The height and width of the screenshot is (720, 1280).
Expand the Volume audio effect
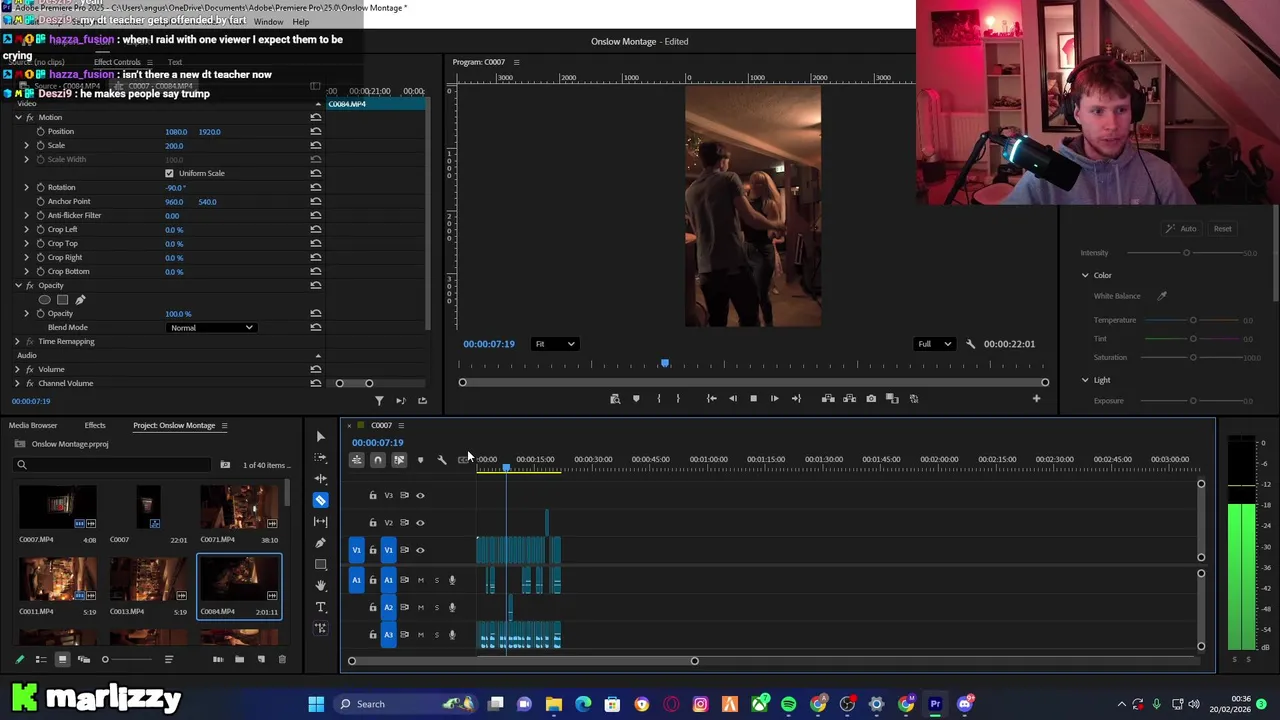tap(17, 369)
